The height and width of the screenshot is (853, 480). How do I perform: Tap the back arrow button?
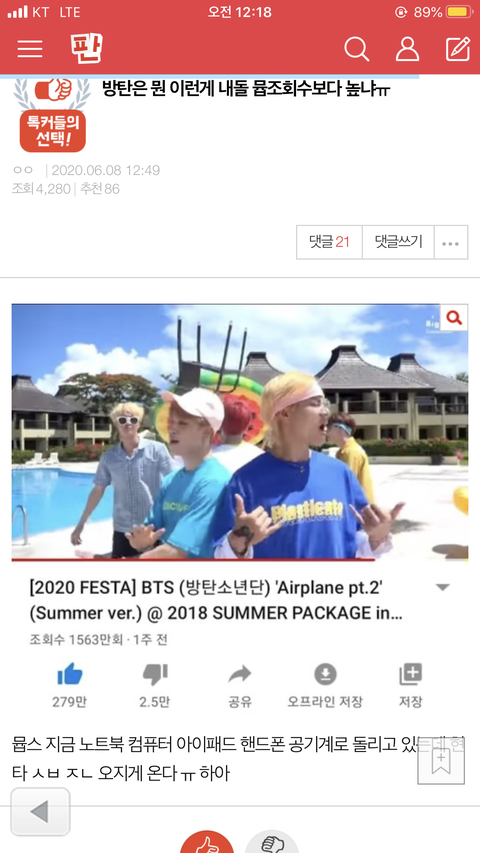click(x=40, y=812)
